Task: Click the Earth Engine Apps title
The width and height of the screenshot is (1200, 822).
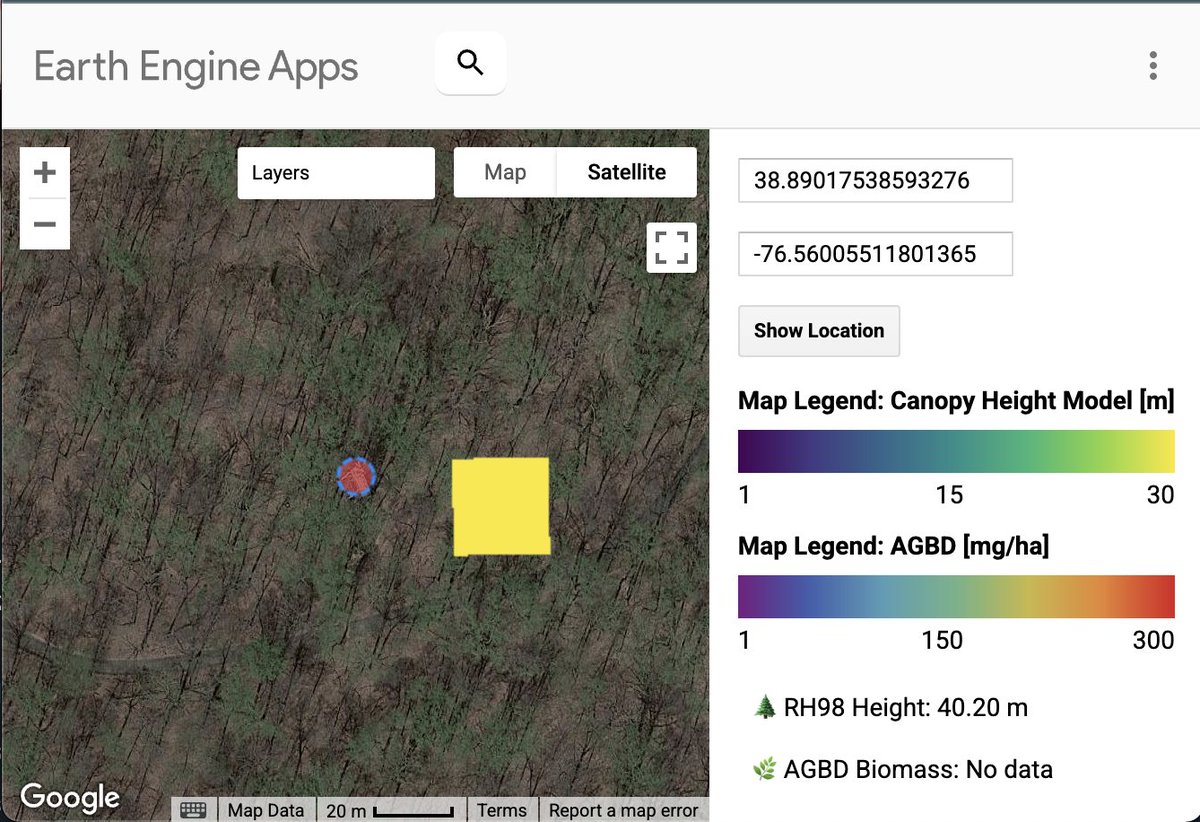Action: (196, 67)
